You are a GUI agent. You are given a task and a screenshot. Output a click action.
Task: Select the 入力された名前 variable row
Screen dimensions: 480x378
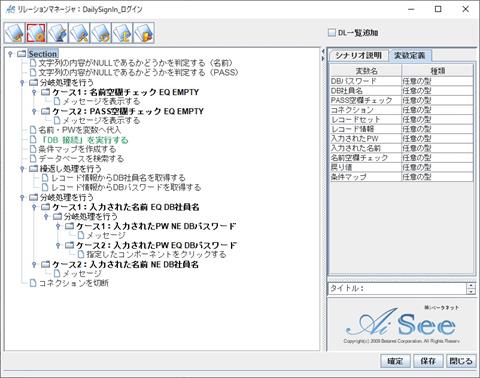click(x=401, y=148)
